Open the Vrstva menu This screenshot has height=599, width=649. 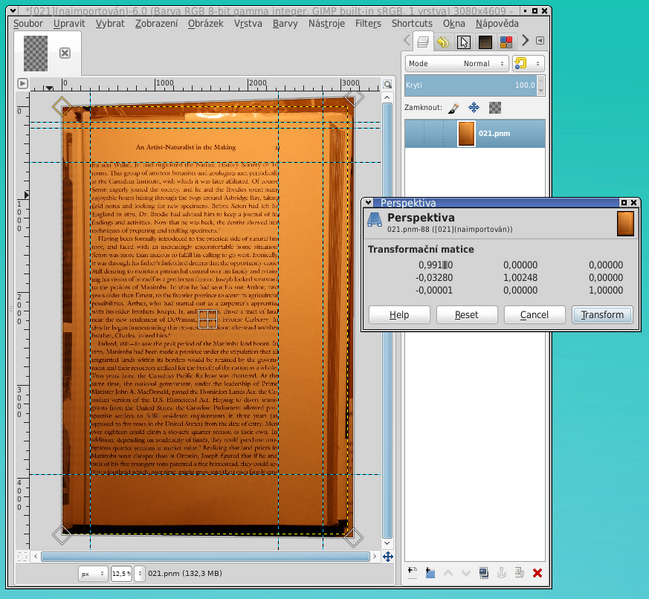point(248,24)
